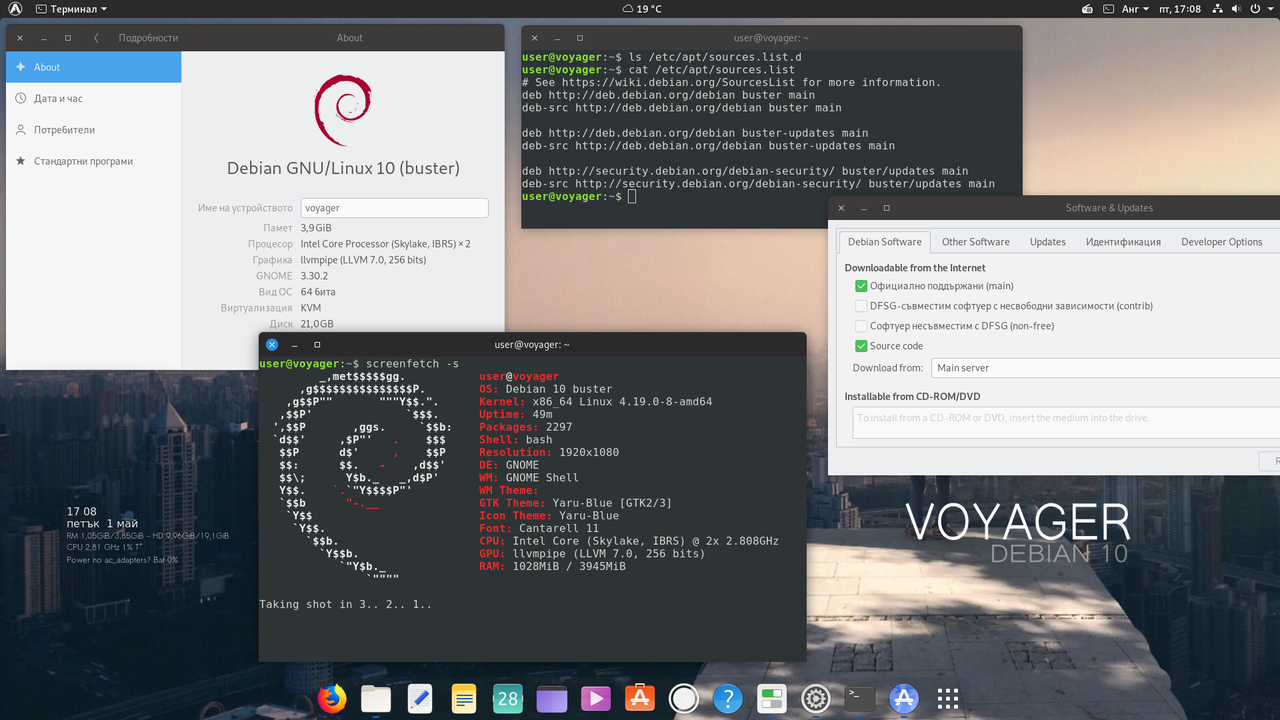Click the Downloadable from the Internet label
Image resolution: width=1280 pixels, height=720 pixels.
click(915, 268)
